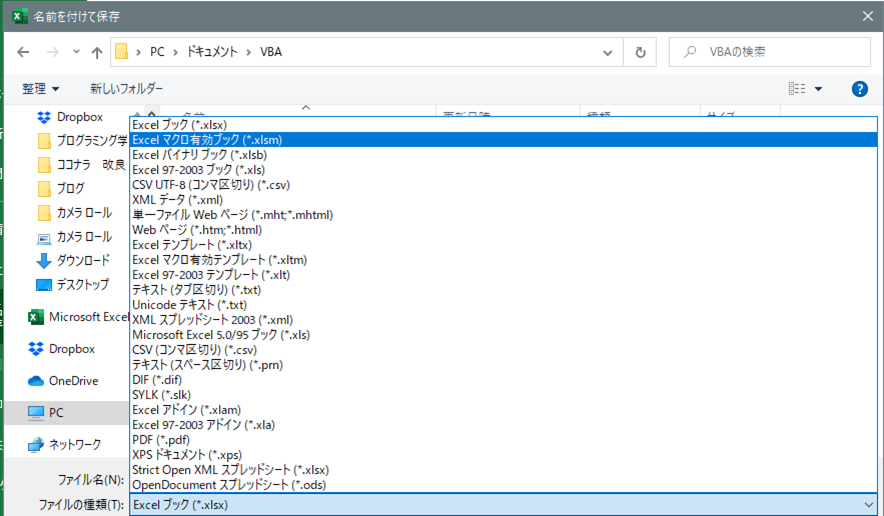Choose Strict Open XML スプレッドシート

click(503, 470)
